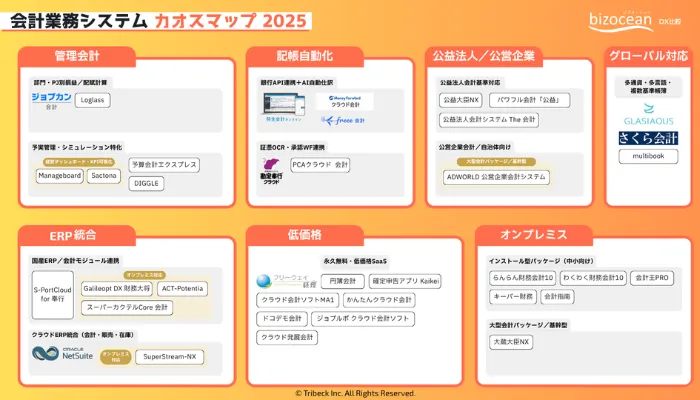Click the 銀行API連携＋AI自動仕訳 subheading
The width and height of the screenshot is (700, 400).
[297, 83]
